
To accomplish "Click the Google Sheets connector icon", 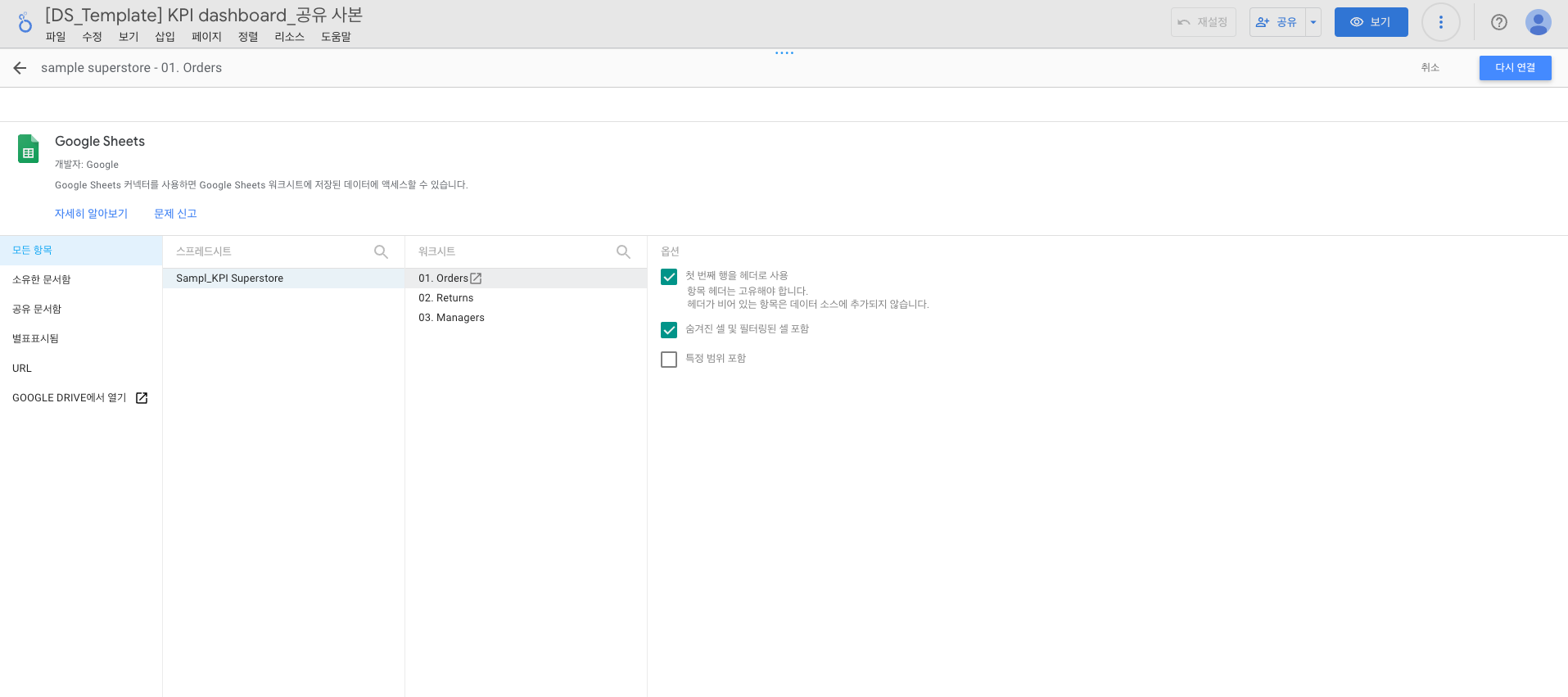I will click(x=29, y=149).
